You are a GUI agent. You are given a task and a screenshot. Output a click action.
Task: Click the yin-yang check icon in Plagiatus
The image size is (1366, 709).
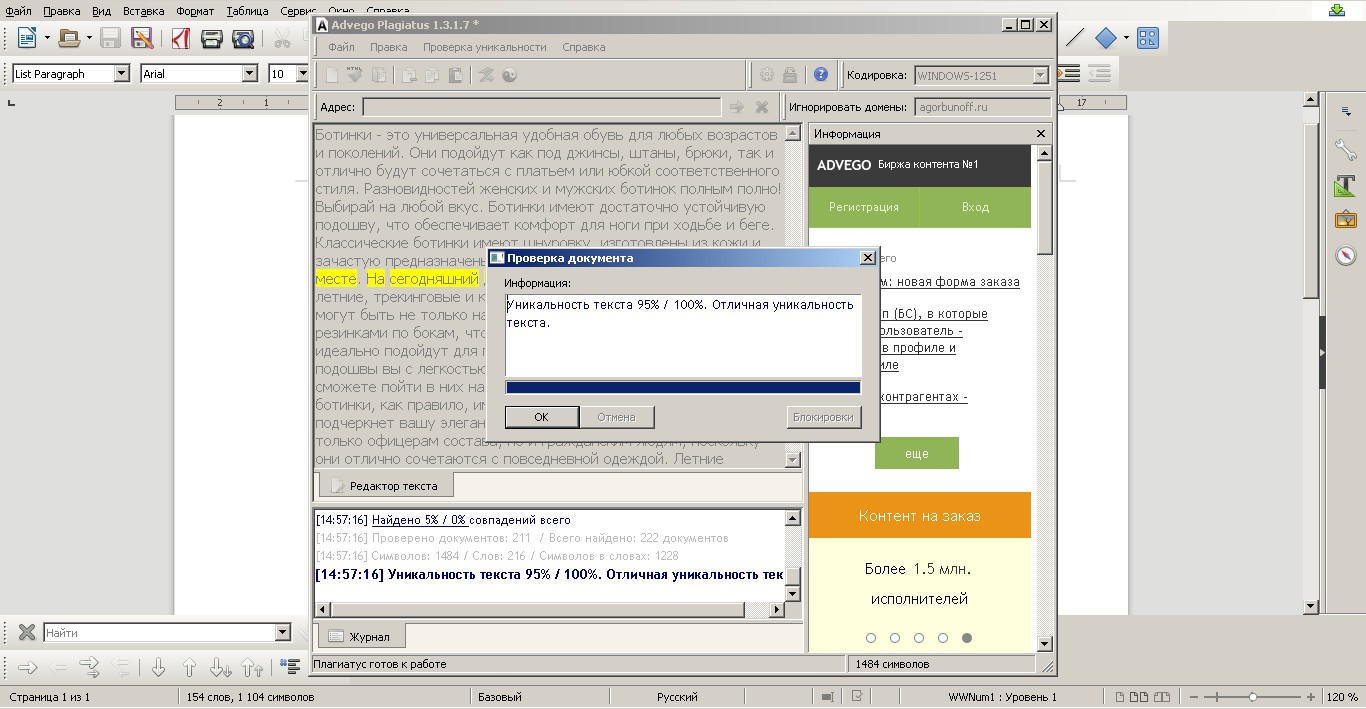tap(509, 74)
